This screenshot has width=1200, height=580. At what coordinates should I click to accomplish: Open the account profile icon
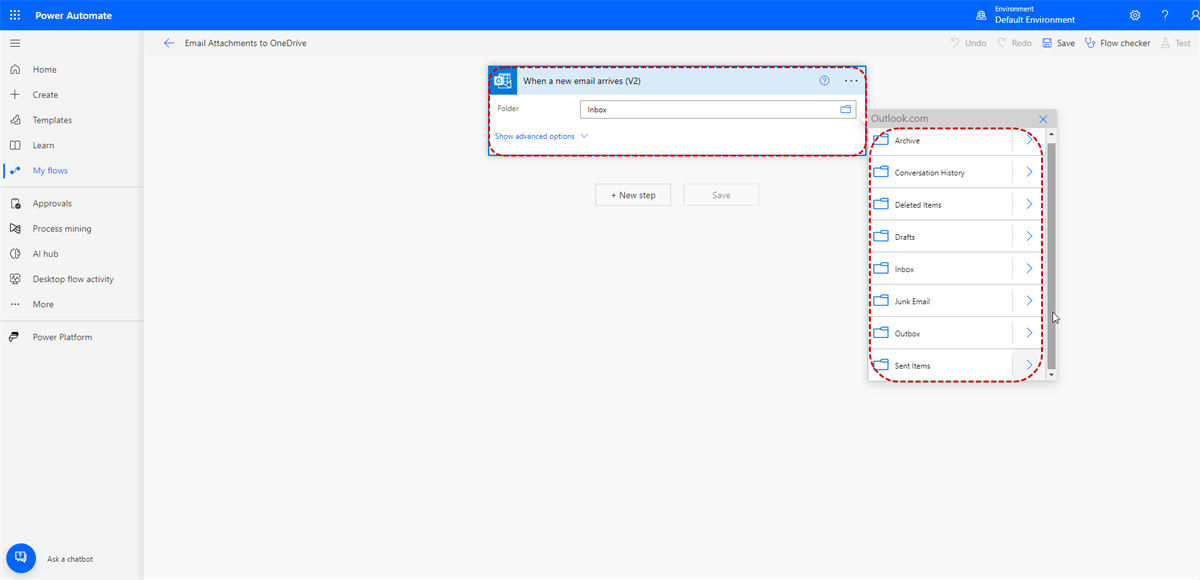pos(1194,15)
